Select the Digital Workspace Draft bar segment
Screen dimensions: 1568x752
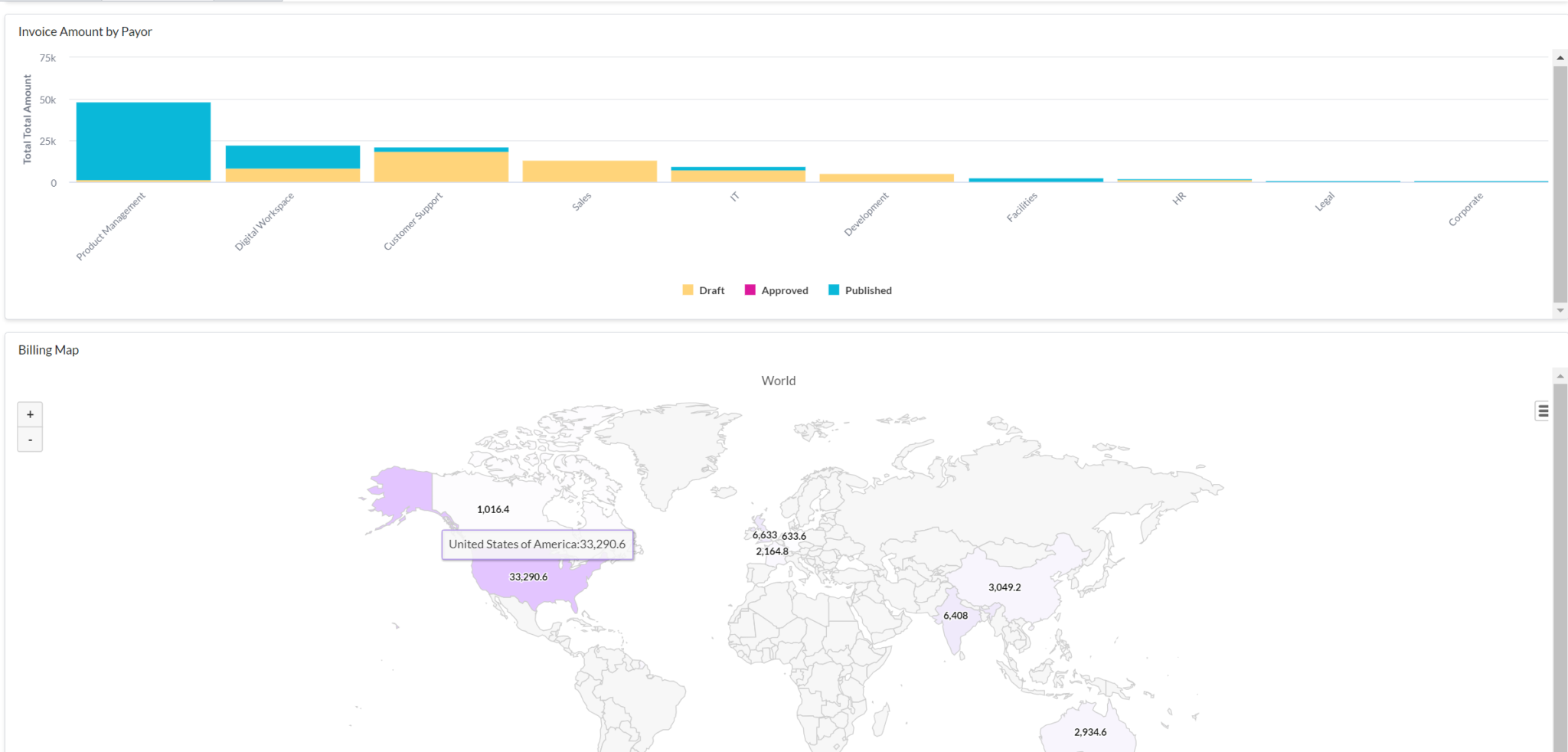(x=292, y=175)
